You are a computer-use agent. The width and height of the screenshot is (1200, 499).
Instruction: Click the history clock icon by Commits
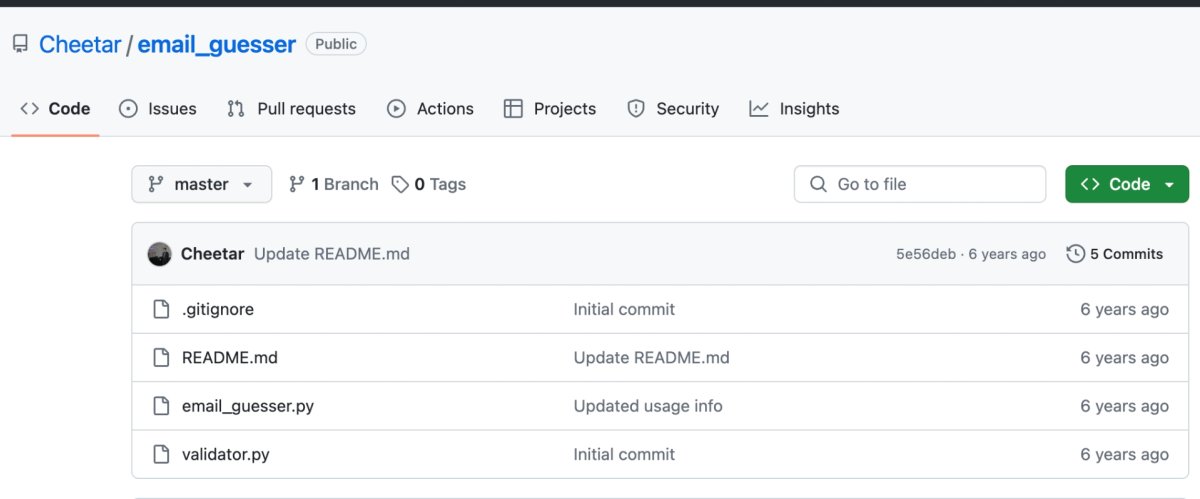click(x=1076, y=254)
